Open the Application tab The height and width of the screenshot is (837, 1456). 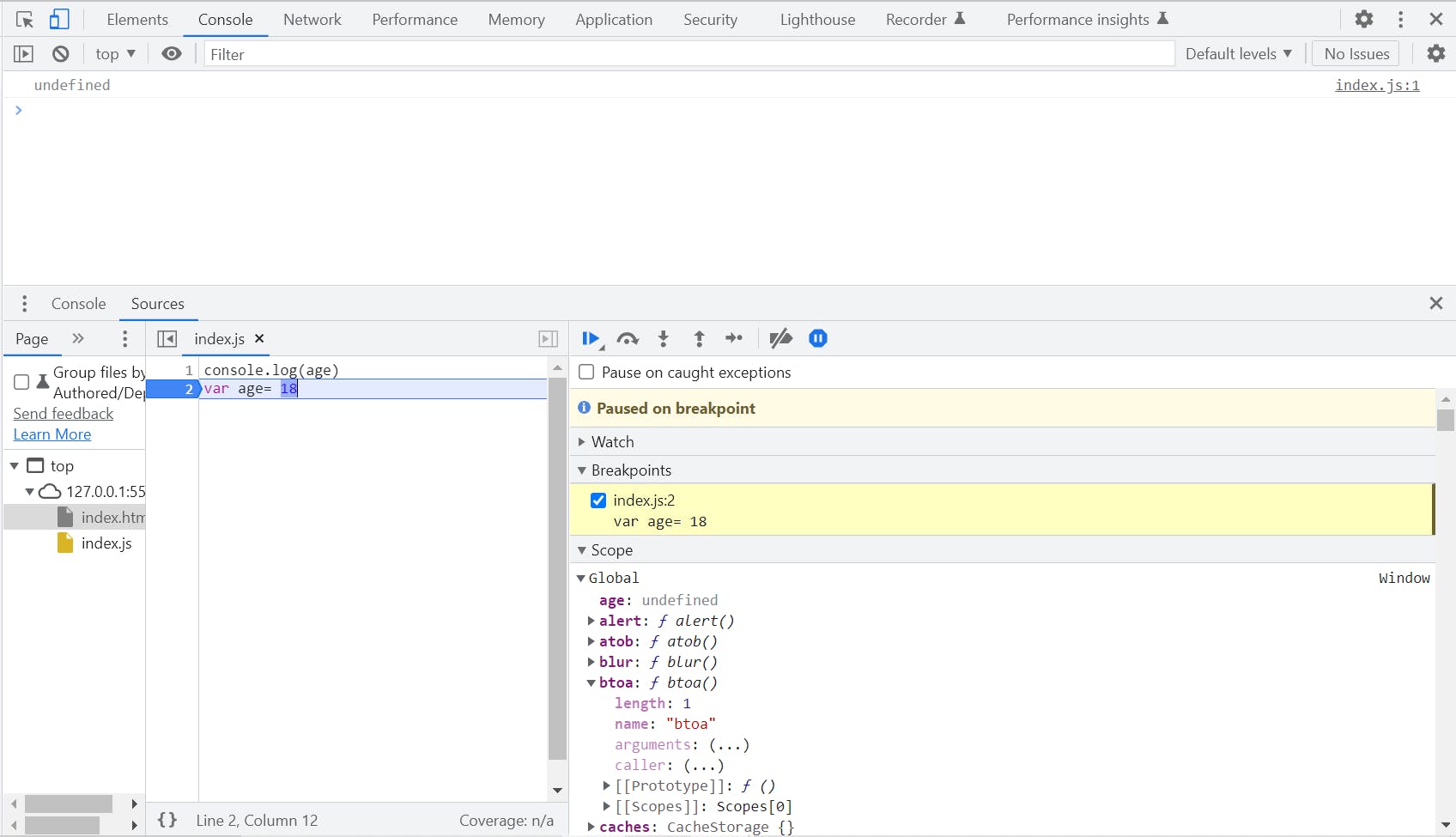pyautogui.click(x=614, y=19)
